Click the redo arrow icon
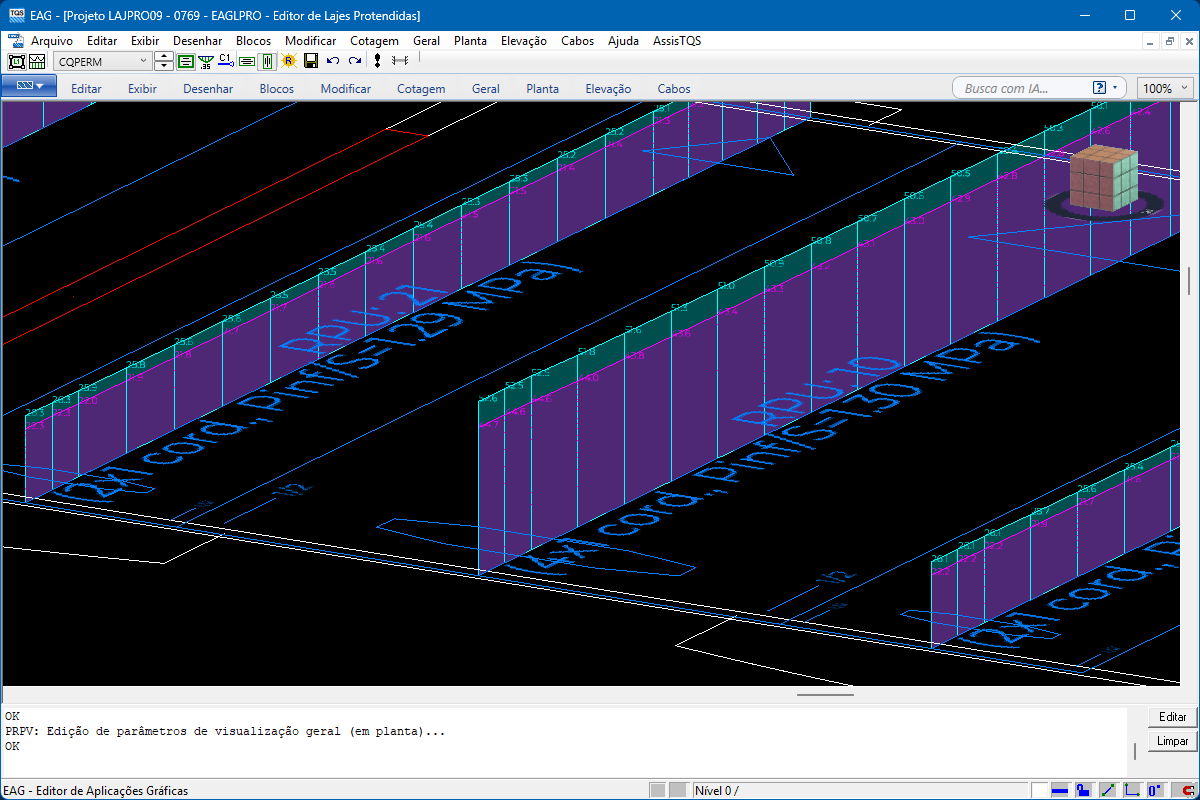Viewport: 1200px width, 800px height. [x=355, y=61]
